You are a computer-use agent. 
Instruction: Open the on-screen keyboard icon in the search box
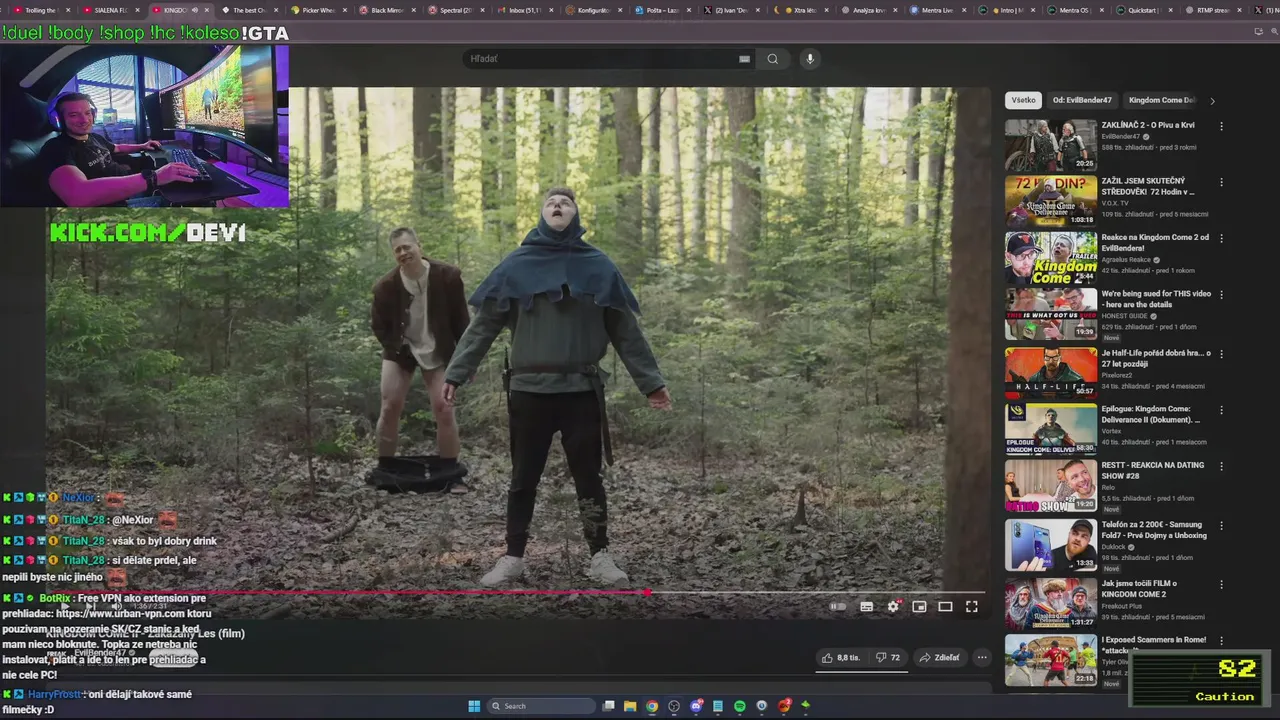[x=744, y=59]
